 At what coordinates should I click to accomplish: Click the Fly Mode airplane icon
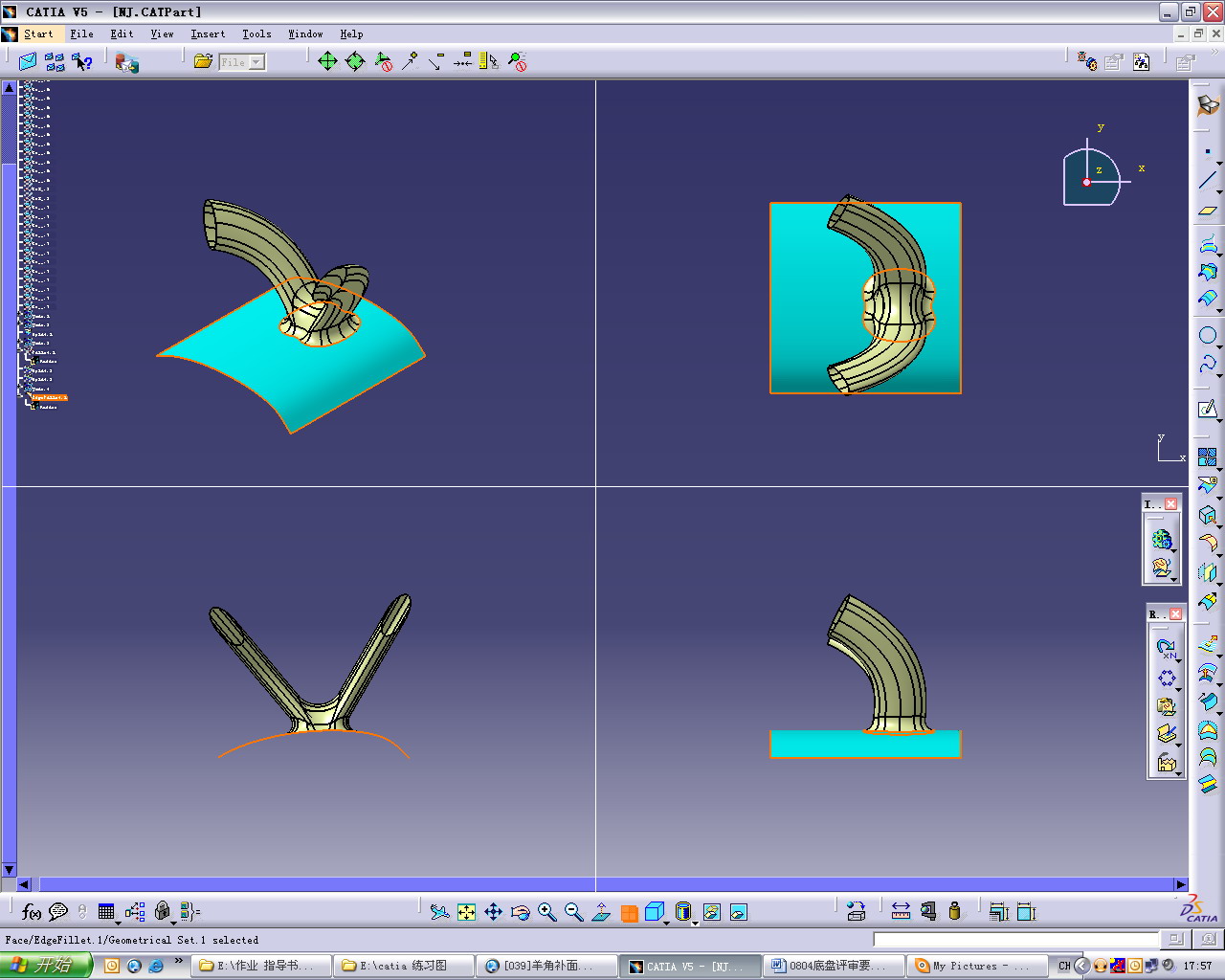tap(439, 912)
